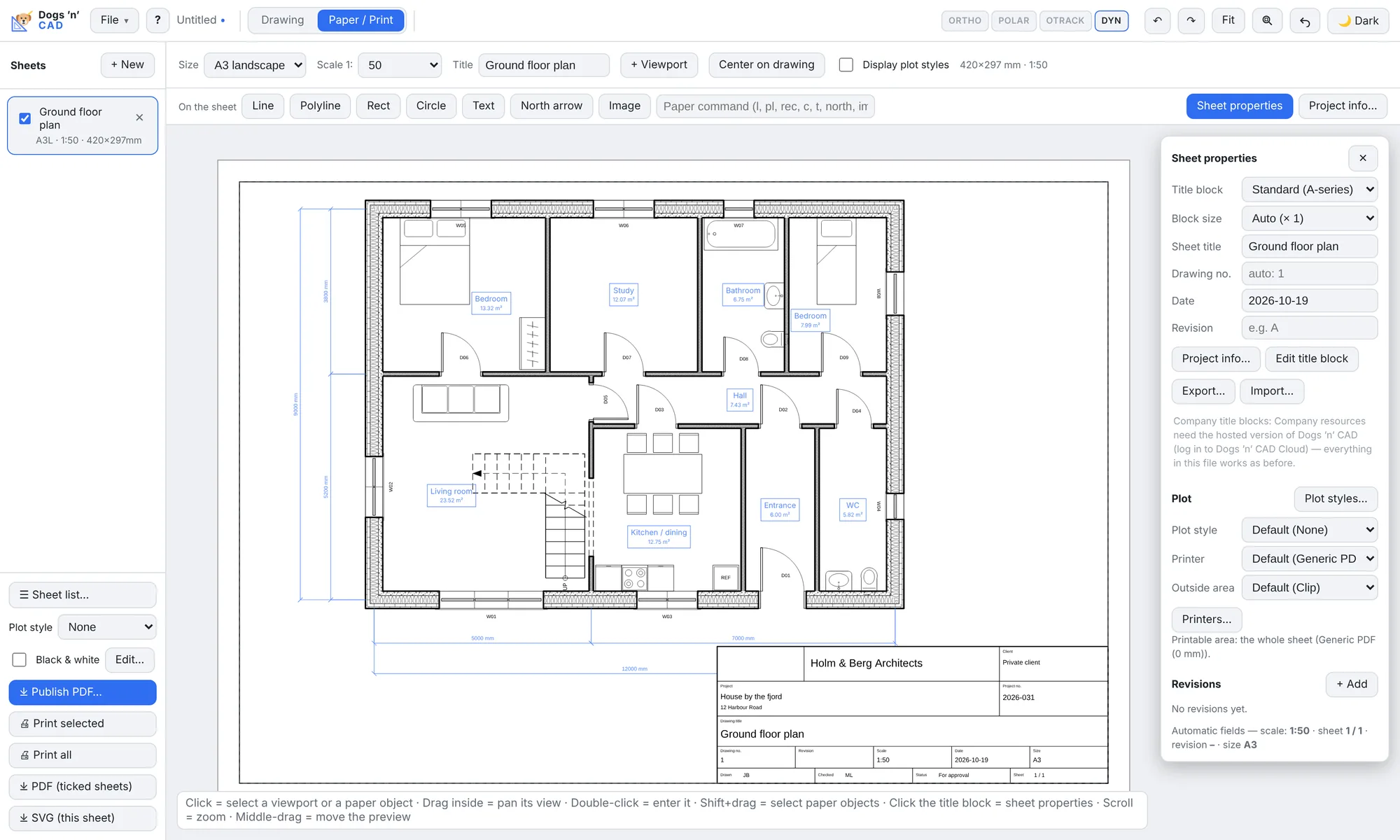Open the A3 landscape size dropdown
This screenshot has width=1400, height=840.
click(255, 65)
